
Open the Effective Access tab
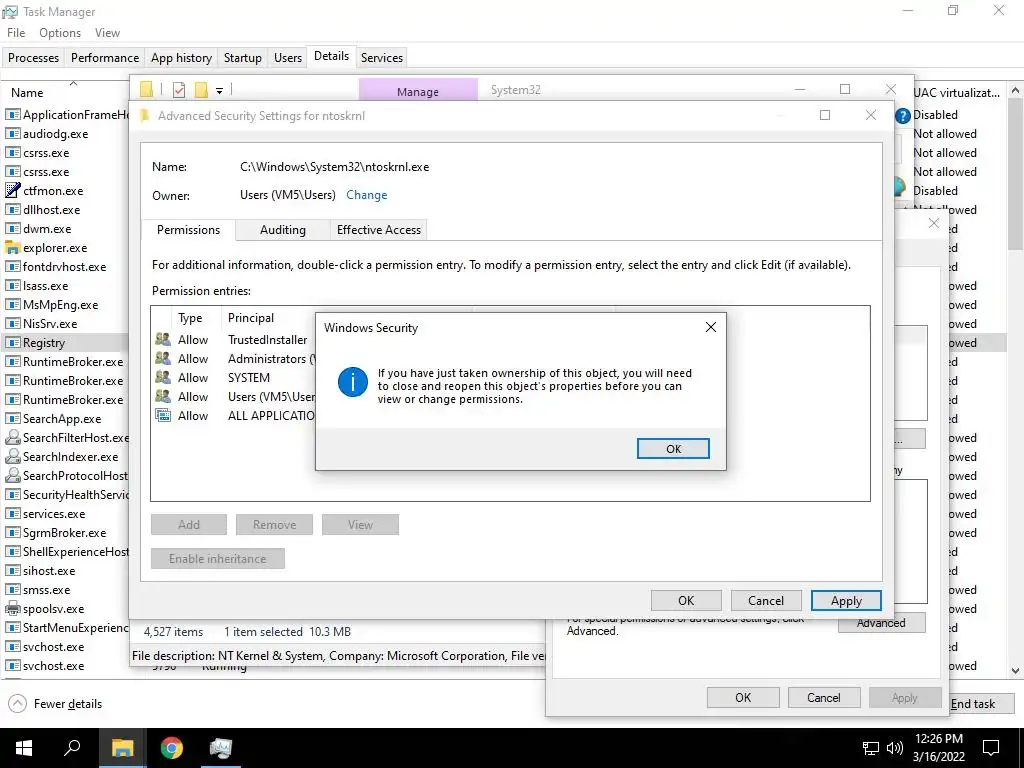(x=379, y=230)
